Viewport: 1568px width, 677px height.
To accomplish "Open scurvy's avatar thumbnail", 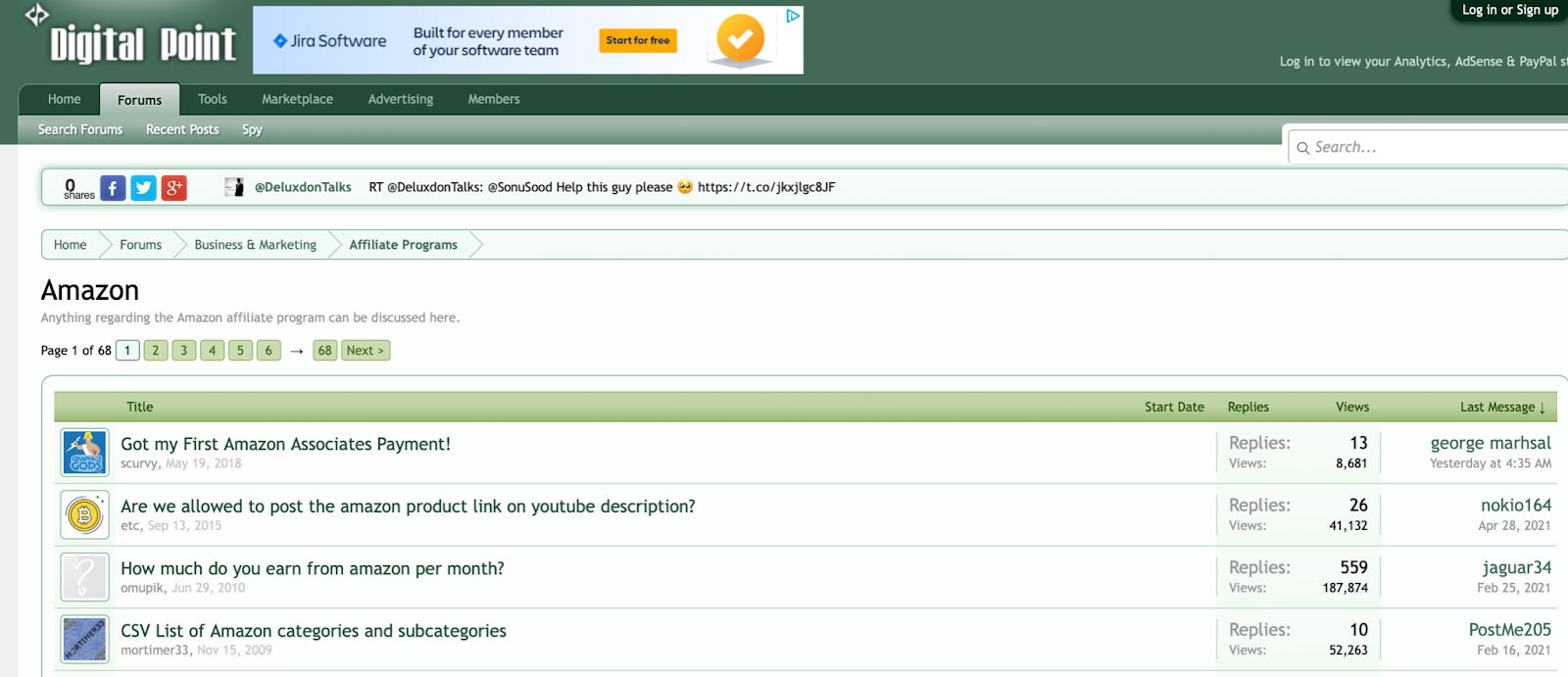I will tap(84, 453).
